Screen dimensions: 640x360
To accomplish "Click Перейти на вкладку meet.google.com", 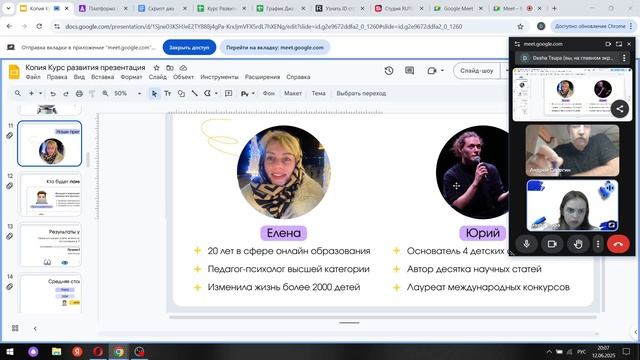I will 275,47.
